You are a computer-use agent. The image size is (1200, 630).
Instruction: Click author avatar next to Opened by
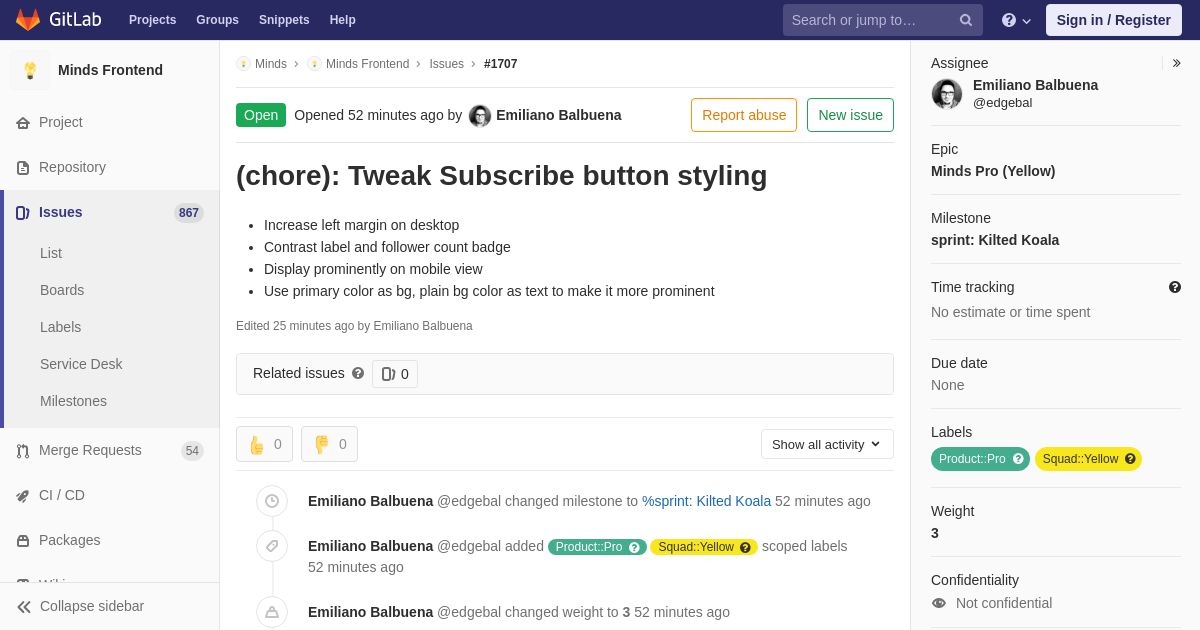coord(480,116)
